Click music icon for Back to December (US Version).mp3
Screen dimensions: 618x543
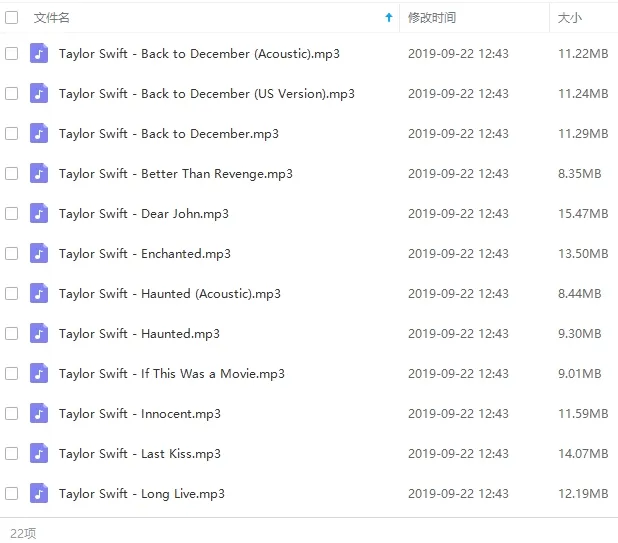pos(39,93)
